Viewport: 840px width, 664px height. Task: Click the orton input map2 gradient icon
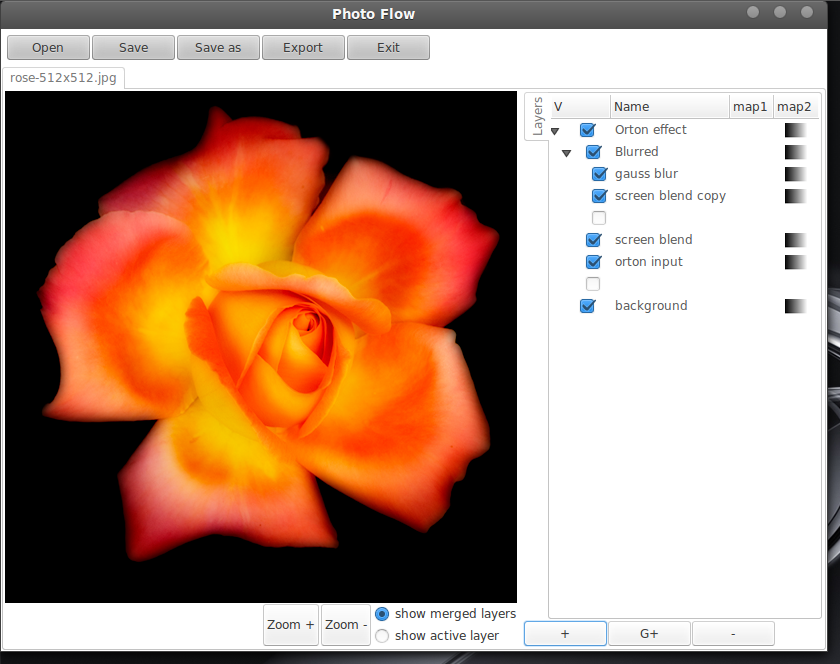[795, 261]
